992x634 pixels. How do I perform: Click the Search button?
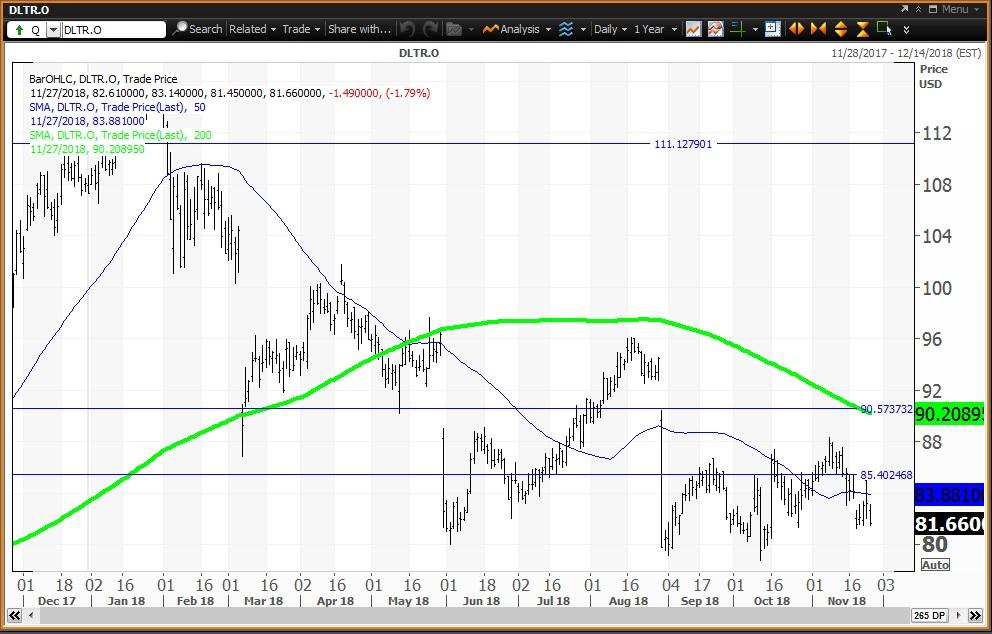(x=198, y=29)
